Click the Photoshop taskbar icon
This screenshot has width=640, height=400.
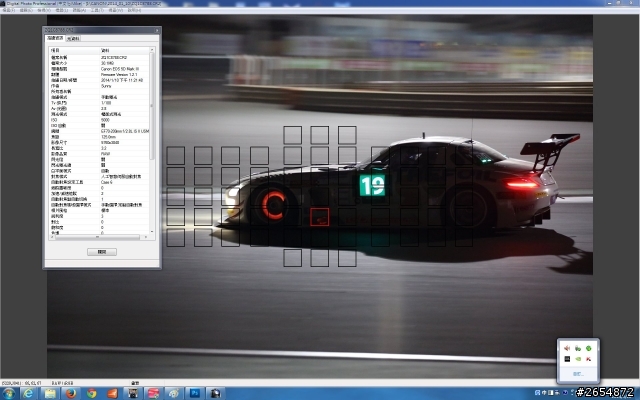click(x=195, y=392)
